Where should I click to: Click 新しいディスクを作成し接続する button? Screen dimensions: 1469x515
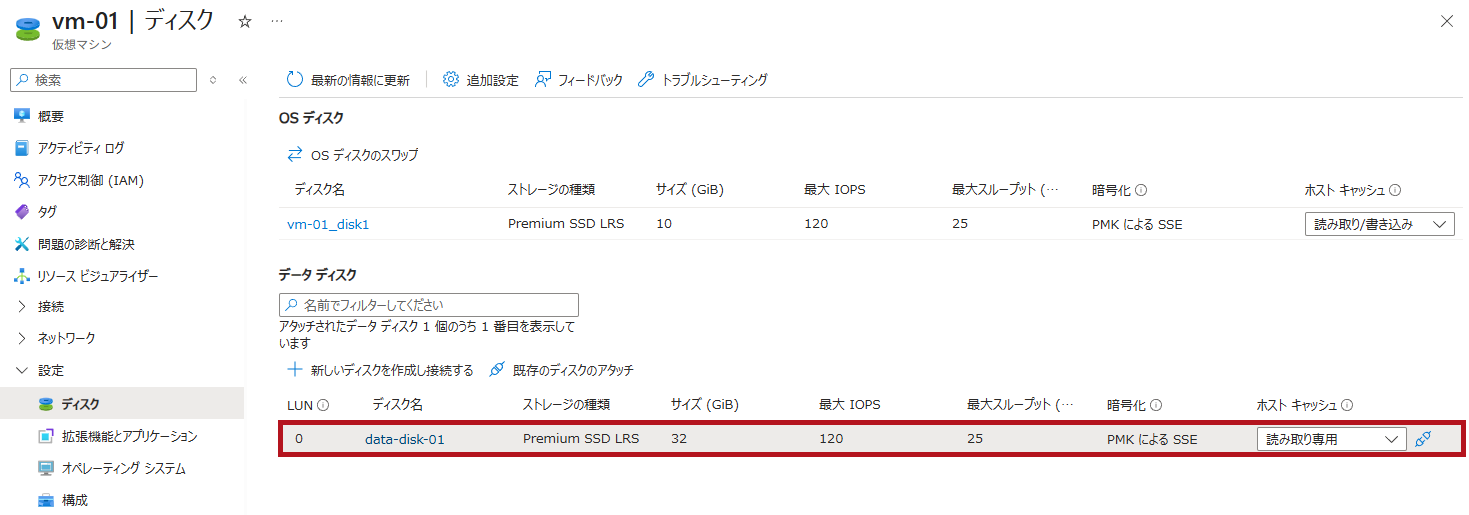(380, 370)
